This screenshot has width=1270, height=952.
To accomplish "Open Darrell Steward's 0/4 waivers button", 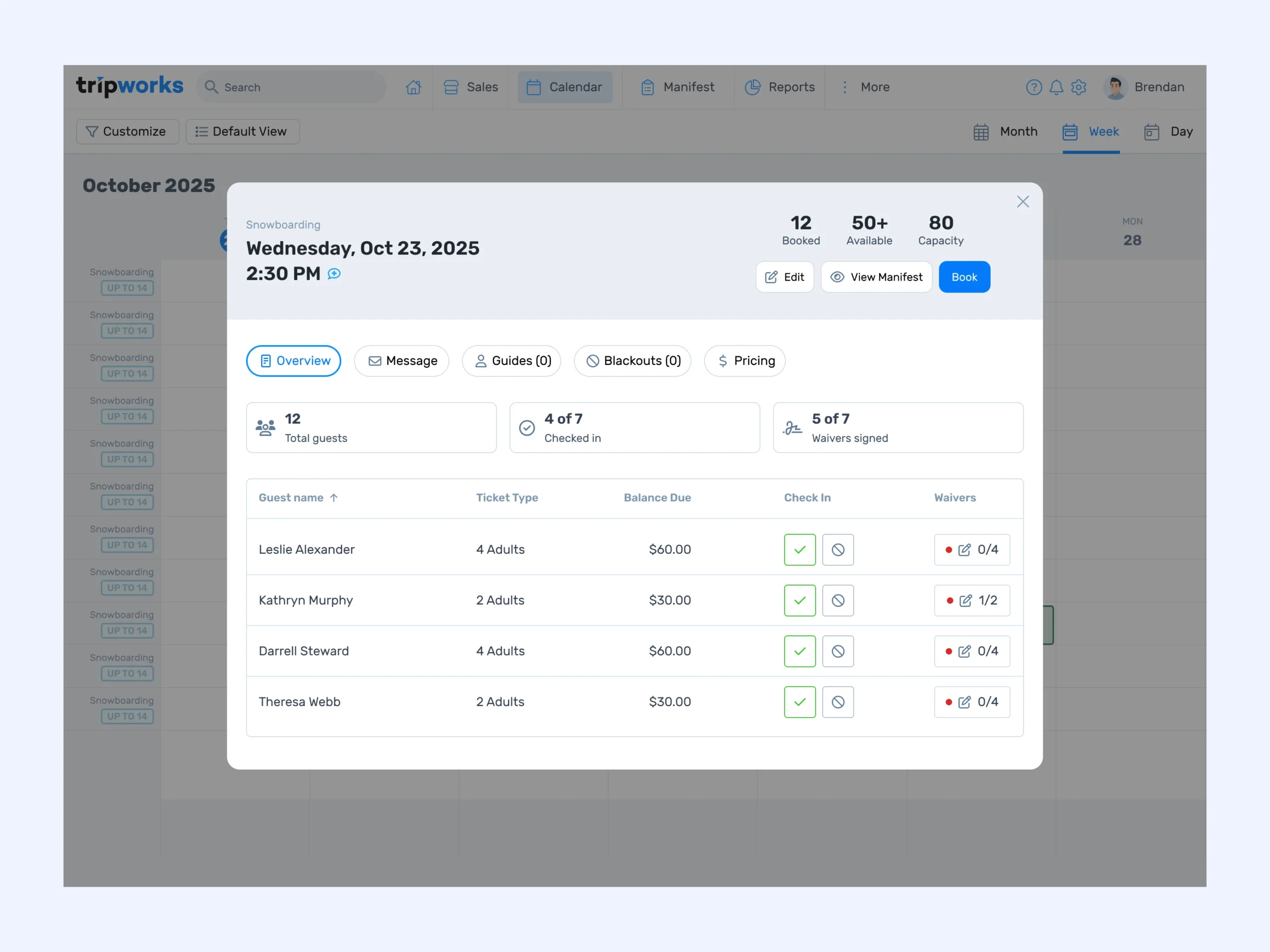I will [971, 651].
